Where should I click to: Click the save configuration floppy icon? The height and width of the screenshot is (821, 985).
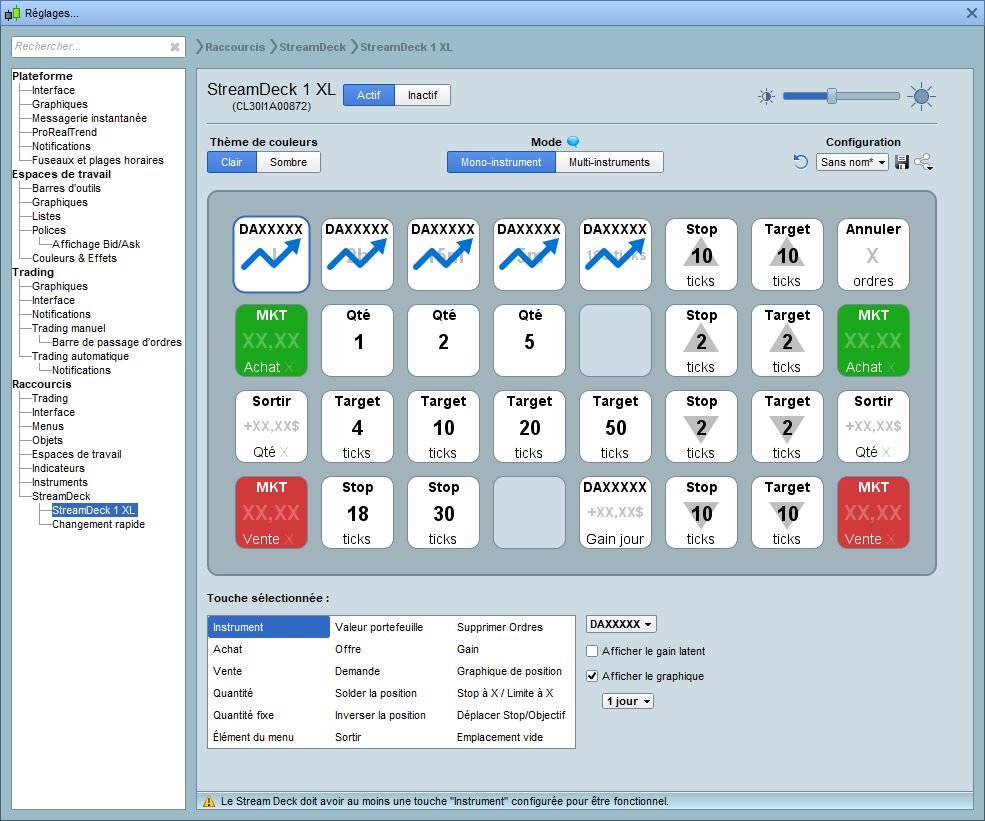(x=901, y=162)
